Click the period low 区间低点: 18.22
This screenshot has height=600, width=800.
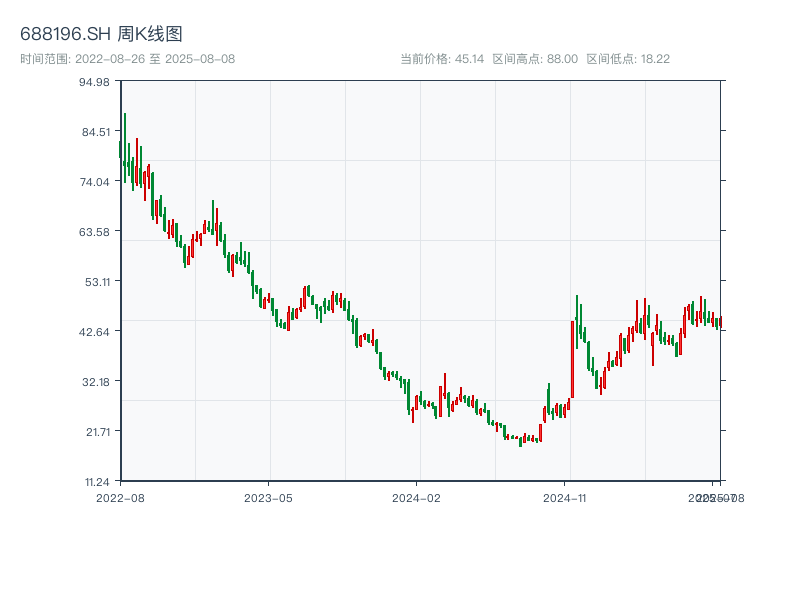point(628,59)
